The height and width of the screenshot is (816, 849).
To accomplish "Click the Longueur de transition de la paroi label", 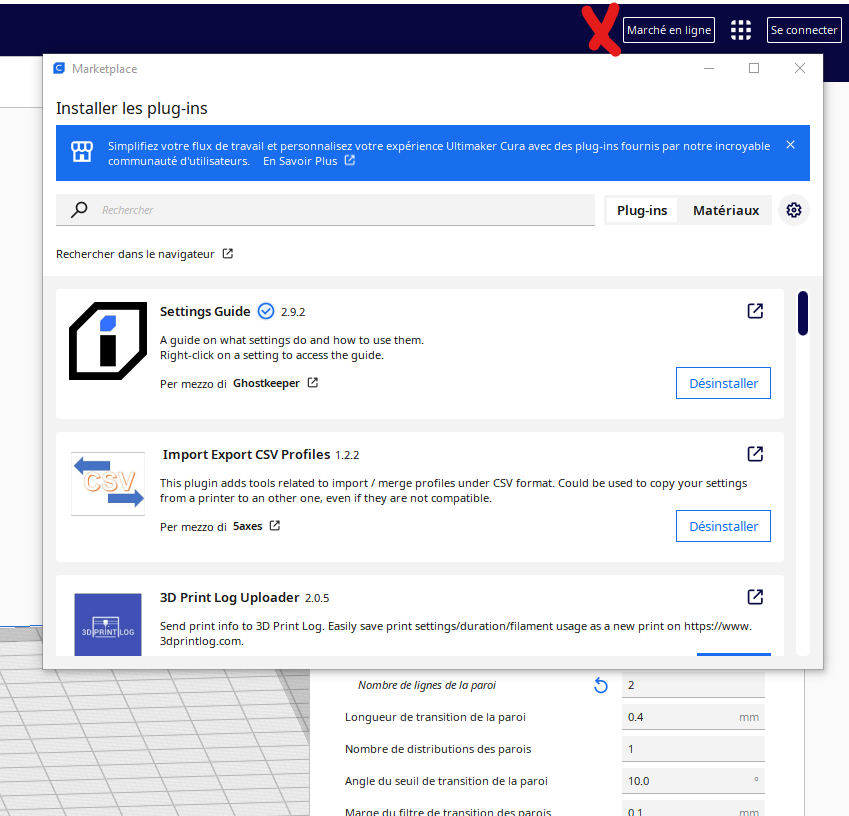I will click(x=435, y=717).
